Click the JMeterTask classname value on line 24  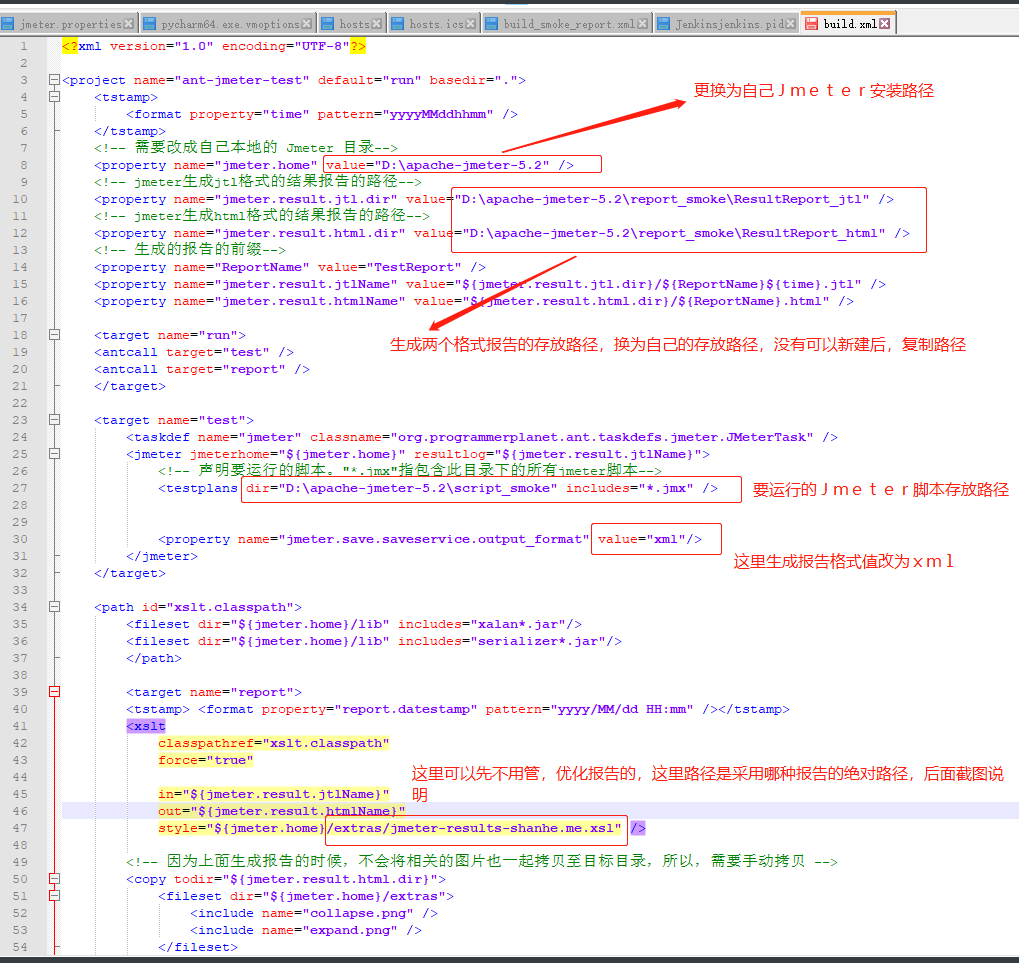601,437
